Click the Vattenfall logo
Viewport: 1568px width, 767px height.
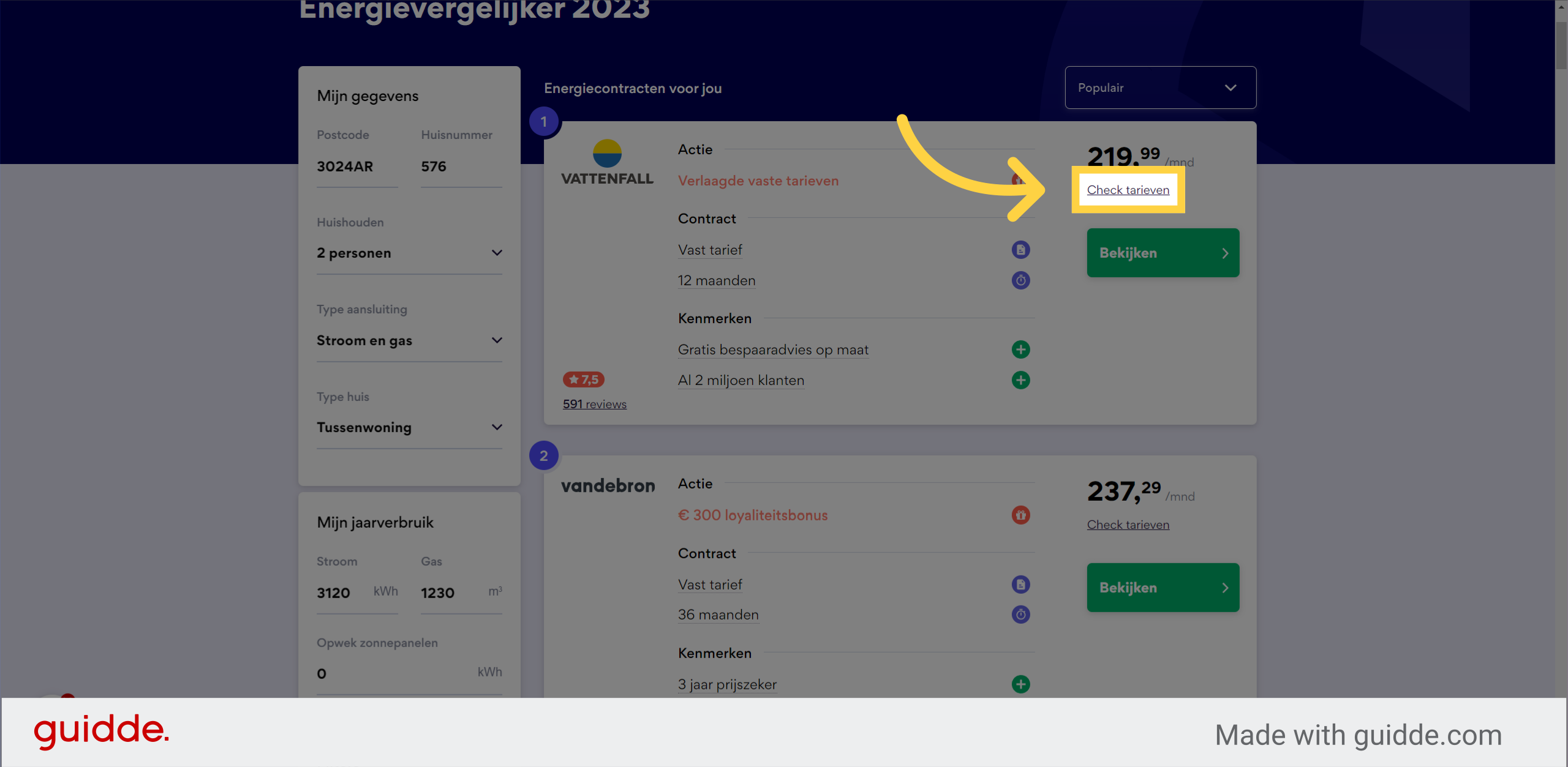click(x=607, y=163)
